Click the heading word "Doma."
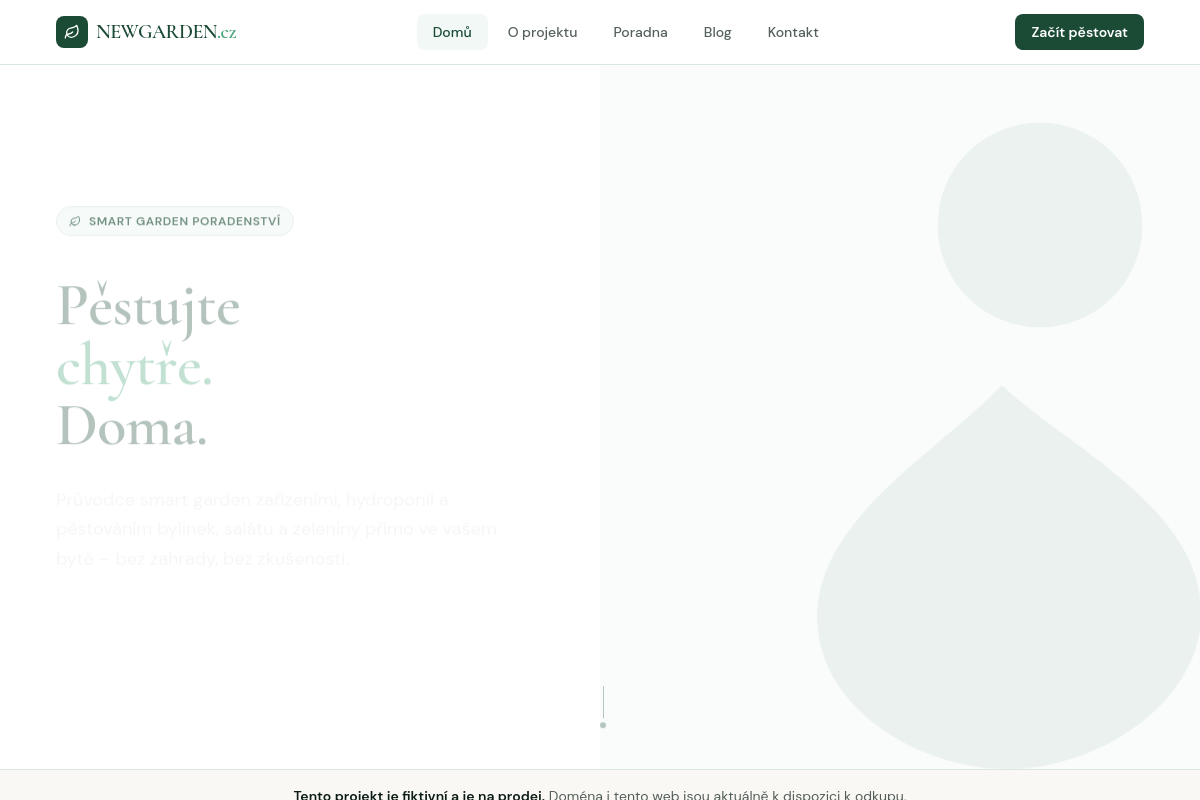Screen dimensions: 1200x800 tap(132, 427)
